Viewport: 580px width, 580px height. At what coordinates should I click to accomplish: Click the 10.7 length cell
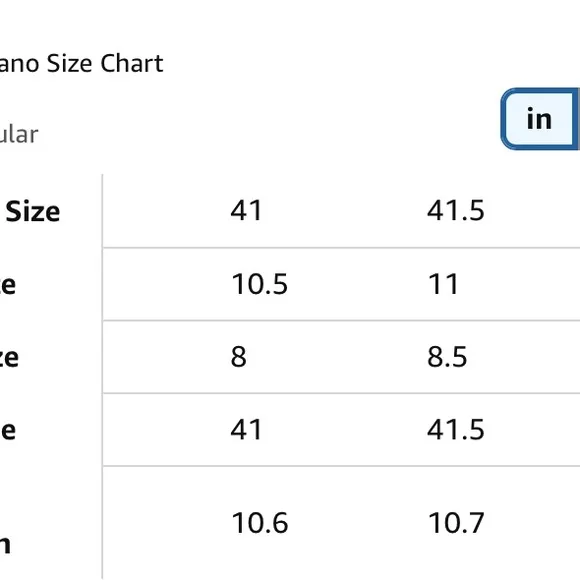click(x=456, y=523)
